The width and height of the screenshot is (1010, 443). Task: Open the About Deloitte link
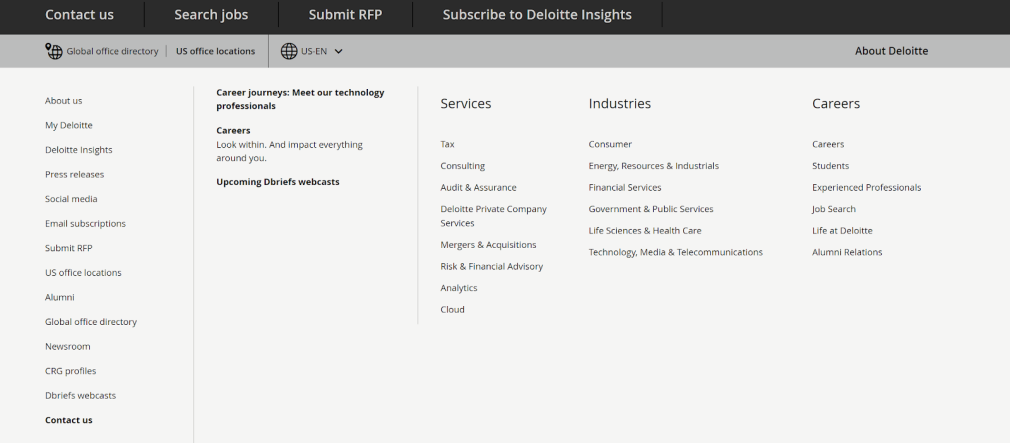[x=891, y=51]
